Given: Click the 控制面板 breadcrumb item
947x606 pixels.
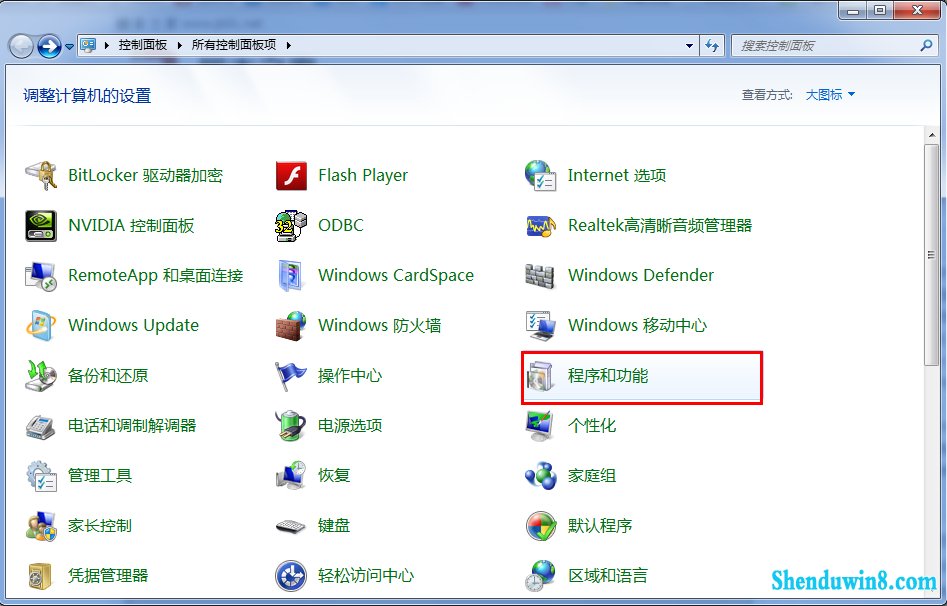Looking at the screenshot, I should click(x=143, y=45).
